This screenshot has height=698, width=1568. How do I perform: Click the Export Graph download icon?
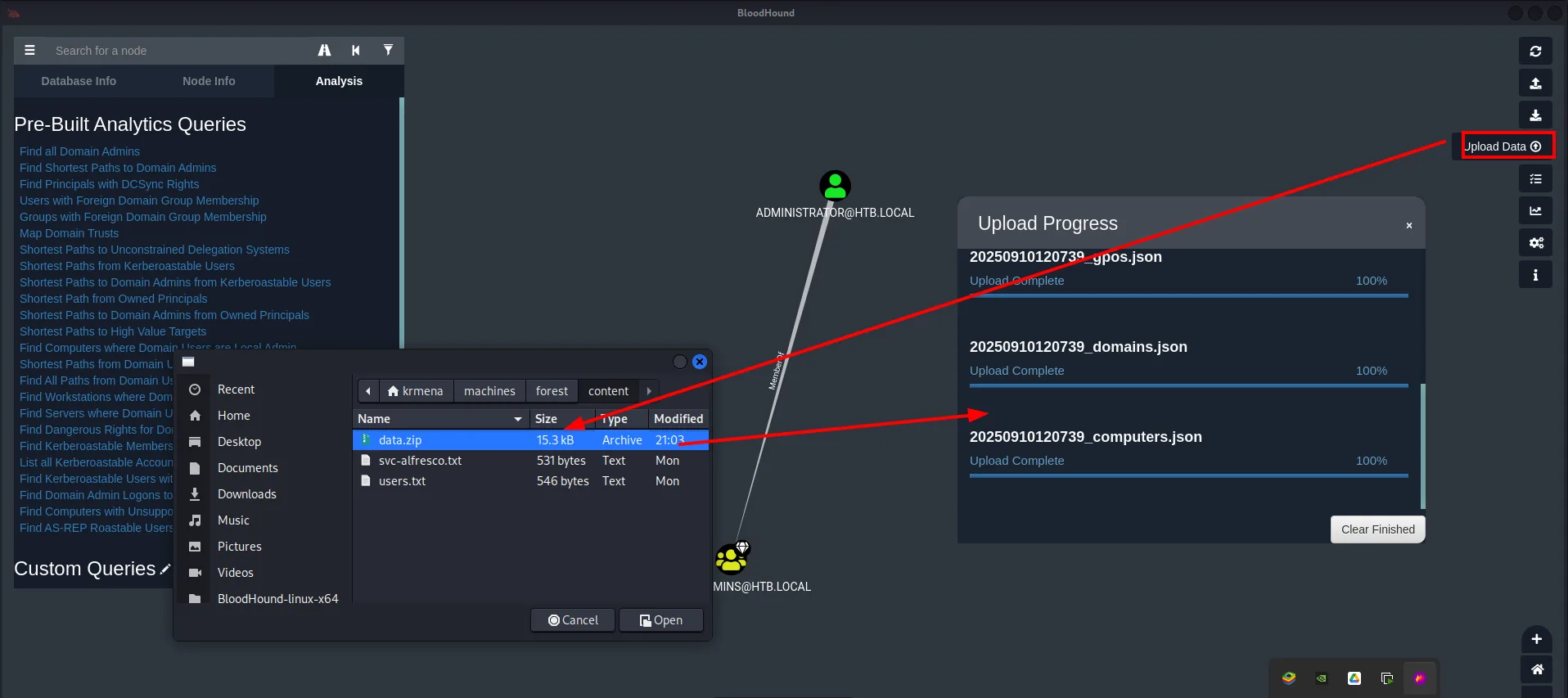tap(1535, 115)
